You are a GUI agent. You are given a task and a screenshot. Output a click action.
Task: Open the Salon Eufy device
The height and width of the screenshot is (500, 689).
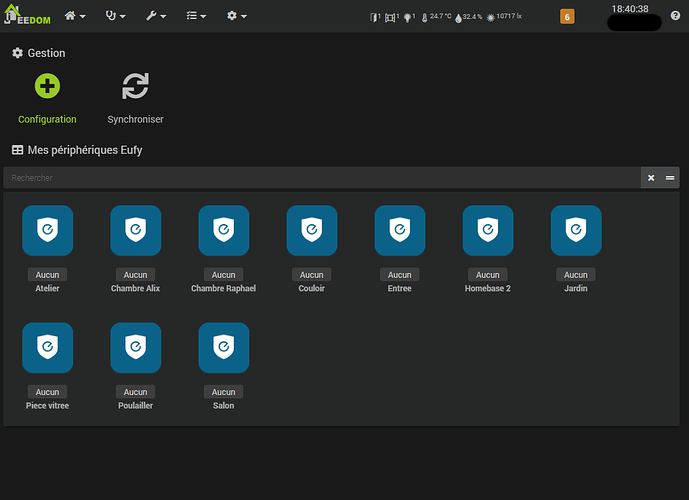(x=224, y=348)
